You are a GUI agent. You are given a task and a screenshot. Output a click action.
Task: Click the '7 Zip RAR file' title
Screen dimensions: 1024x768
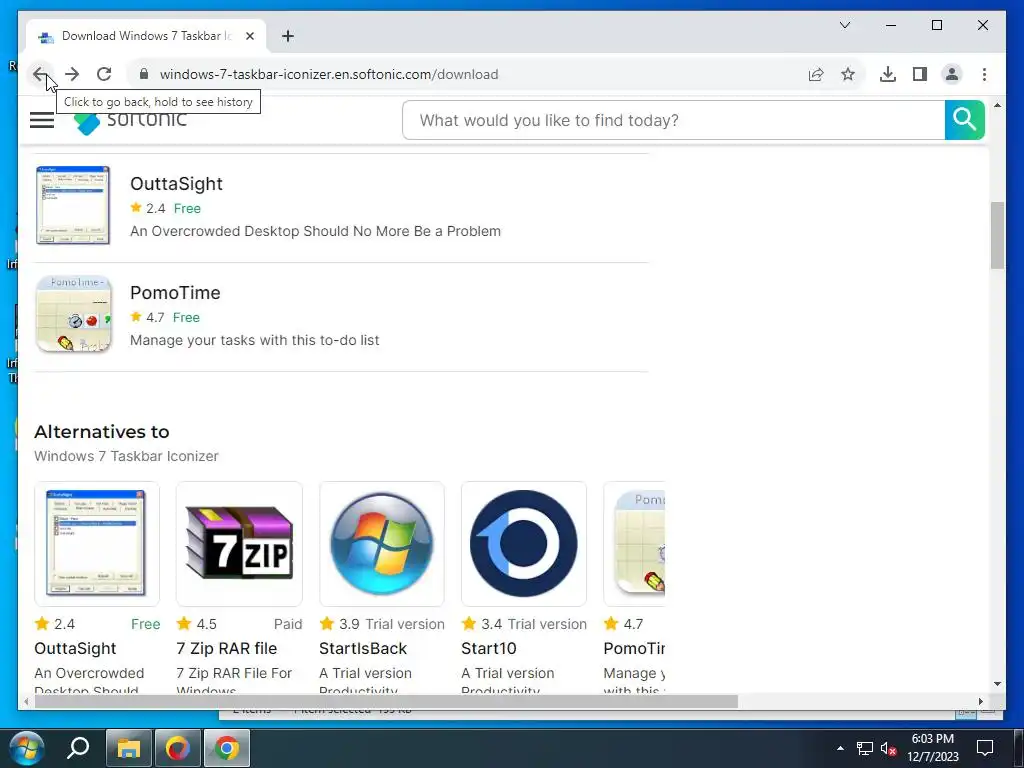click(x=227, y=648)
